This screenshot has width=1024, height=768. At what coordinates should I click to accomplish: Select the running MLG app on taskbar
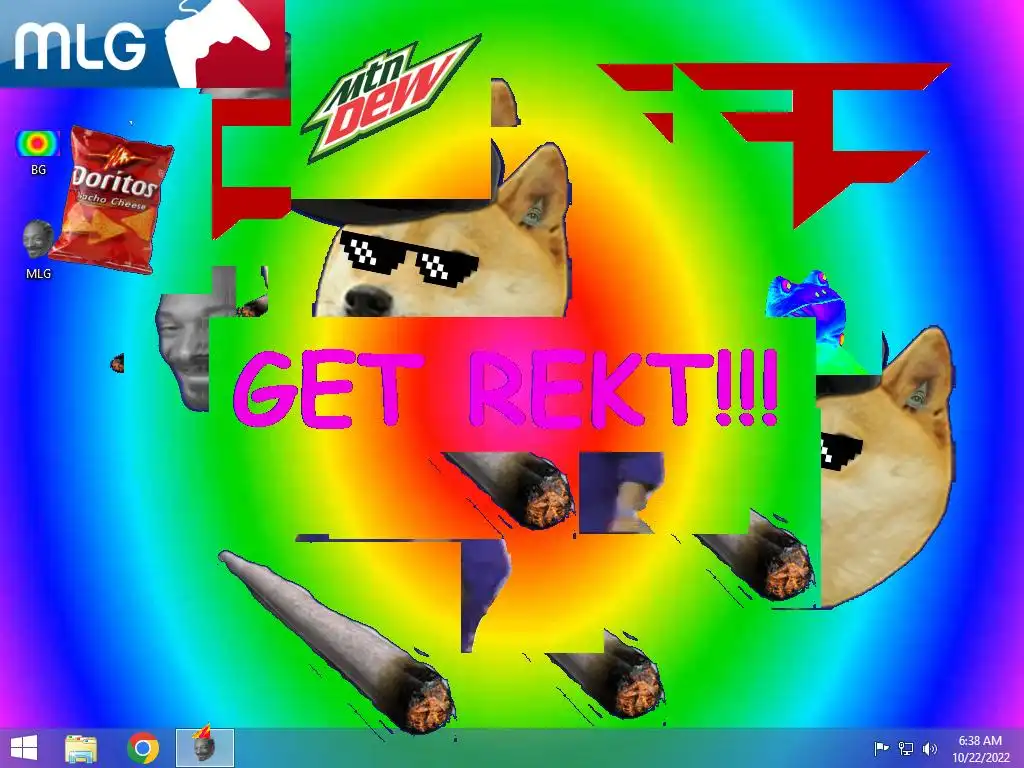(x=204, y=748)
